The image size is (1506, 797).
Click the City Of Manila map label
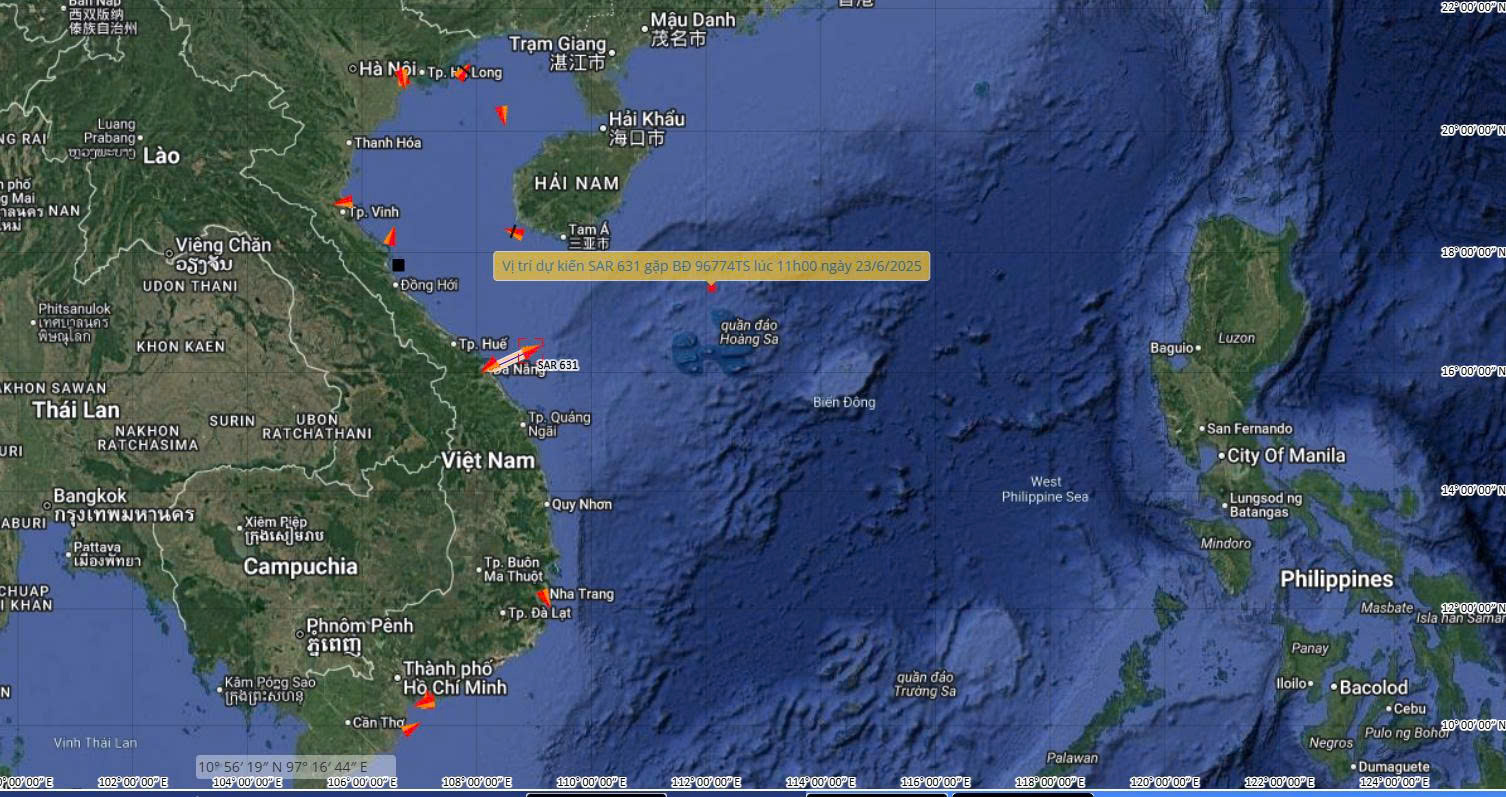coord(1286,456)
